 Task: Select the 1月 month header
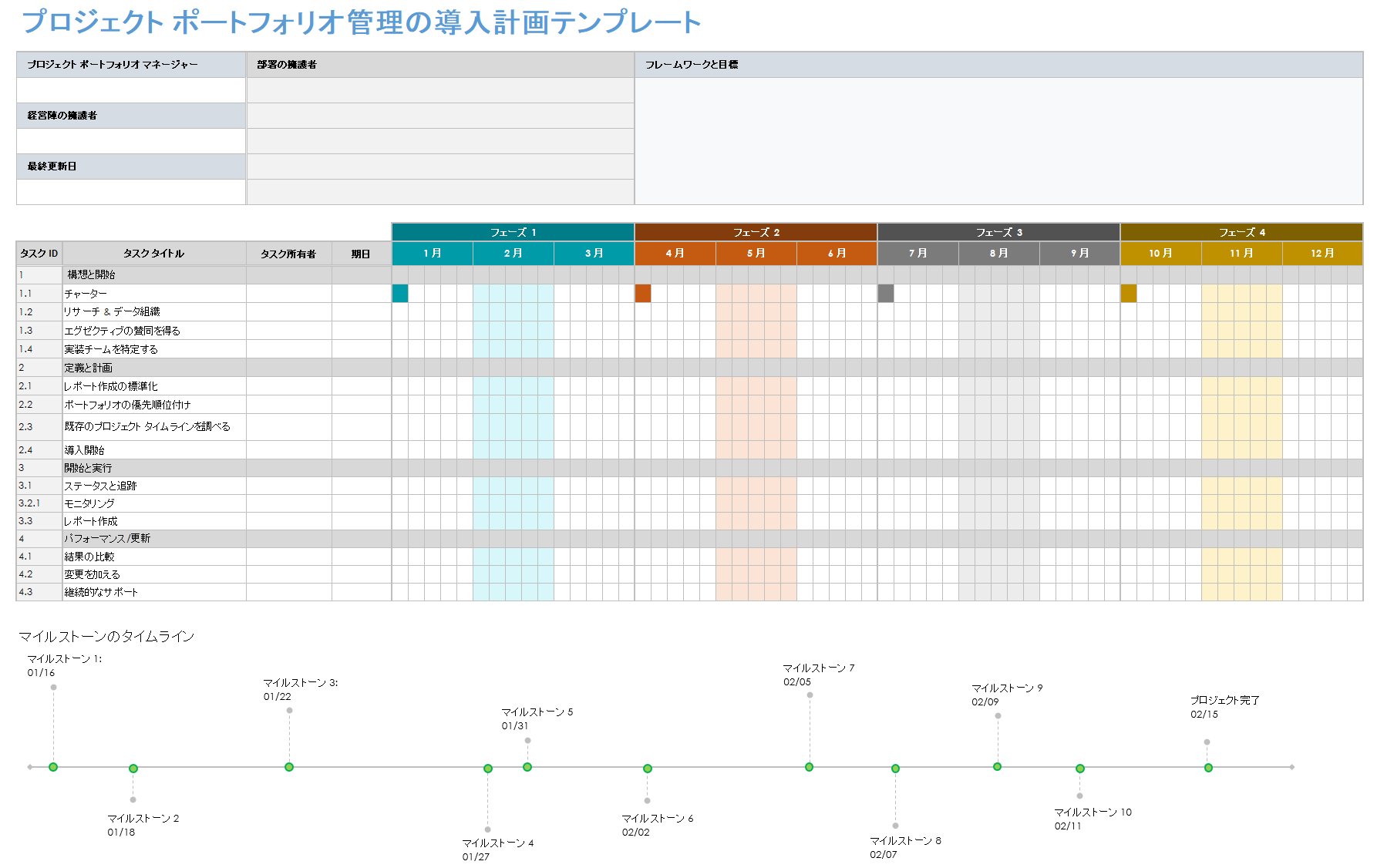coord(433,253)
